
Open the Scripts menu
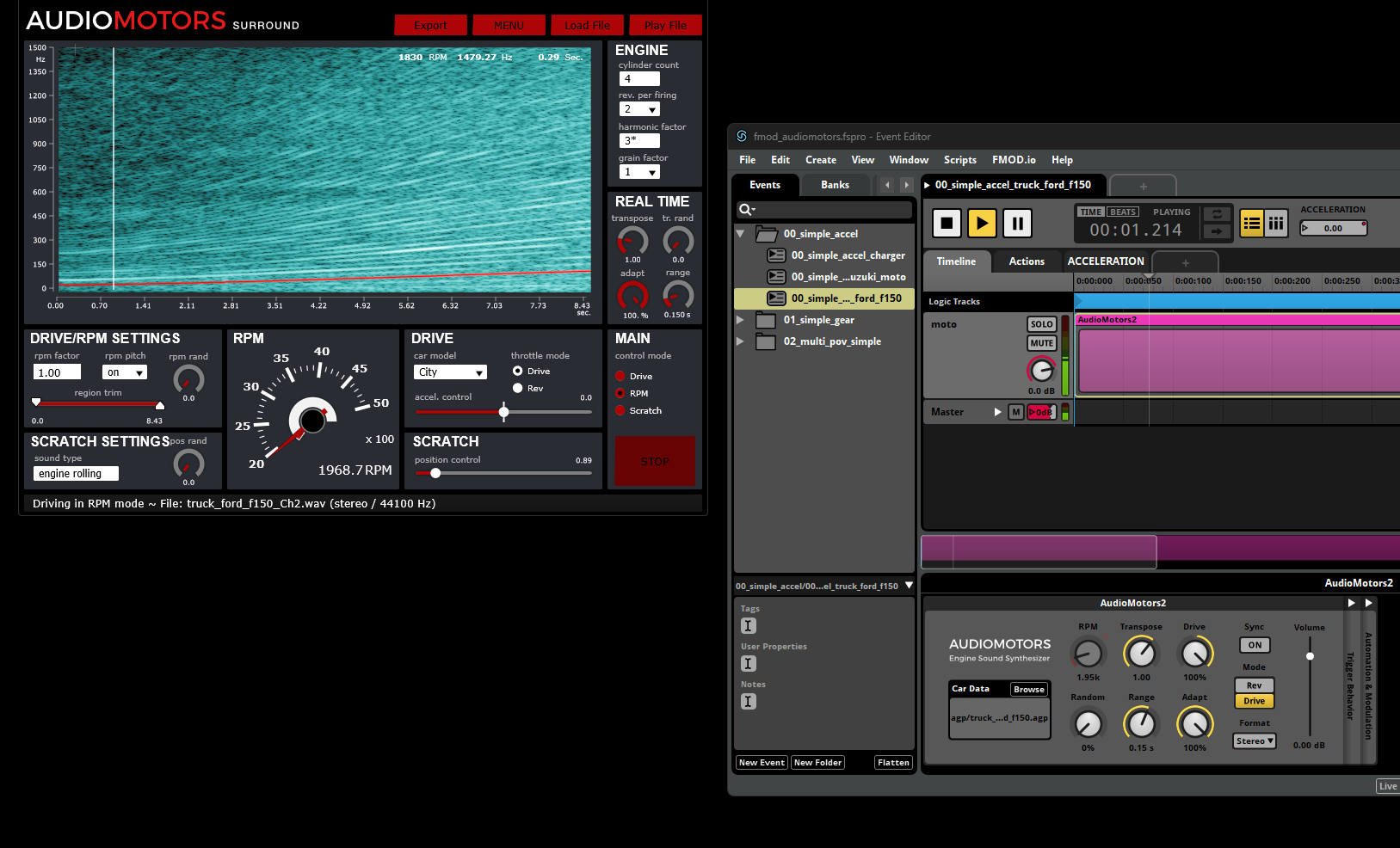click(x=959, y=160)
